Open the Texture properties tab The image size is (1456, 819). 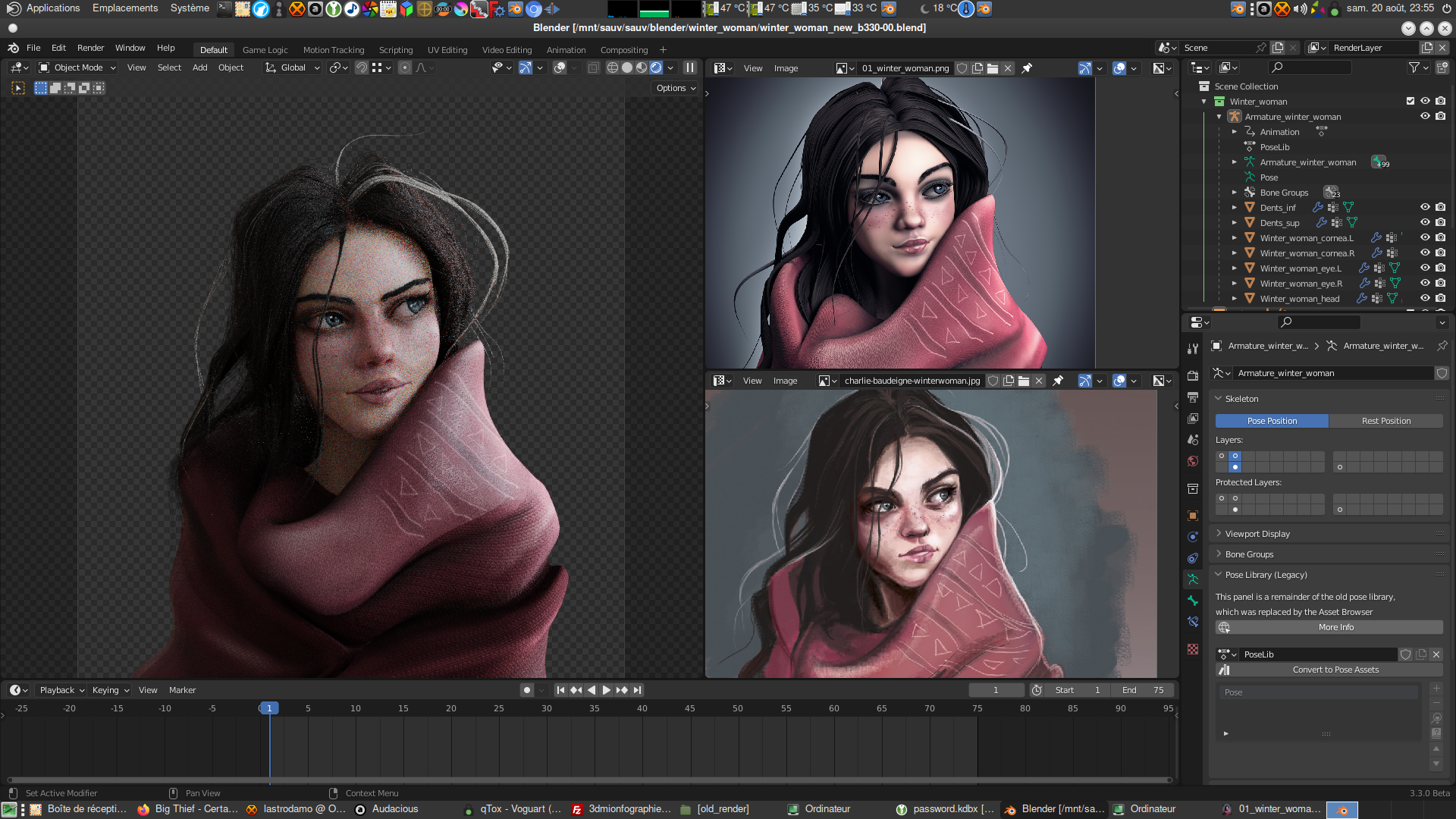(1193, 649)
